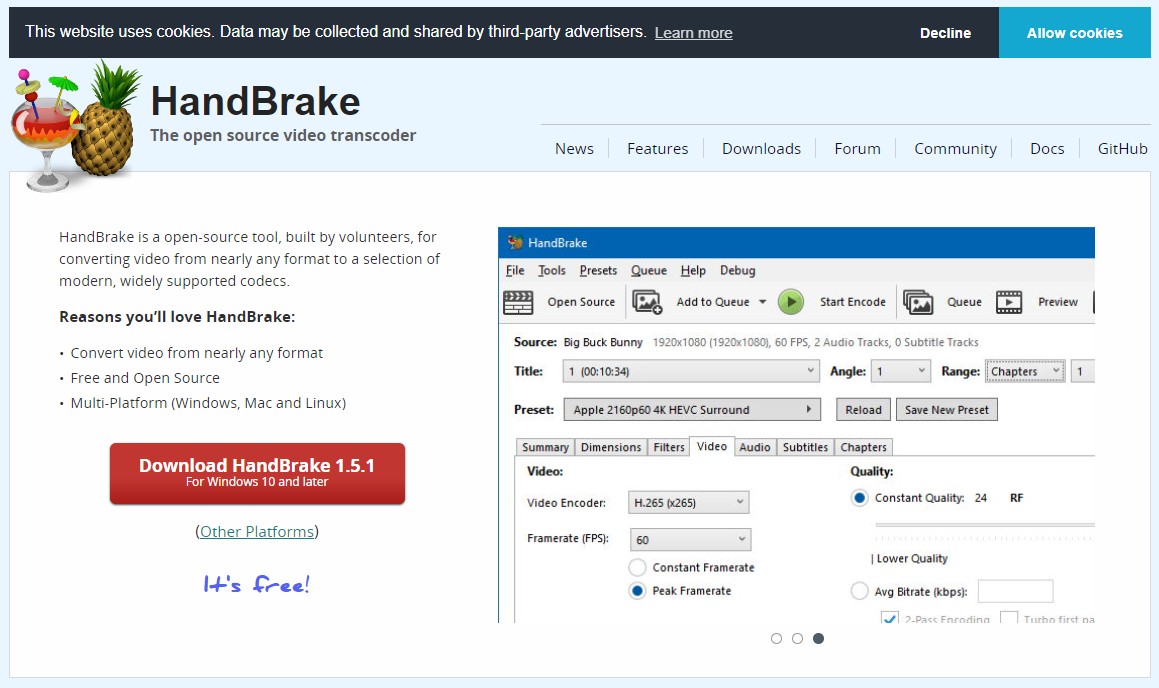The image size is (1159, 688).
Task: Click the Preview filmstrip icon
Action: [x=1009, y=302]
